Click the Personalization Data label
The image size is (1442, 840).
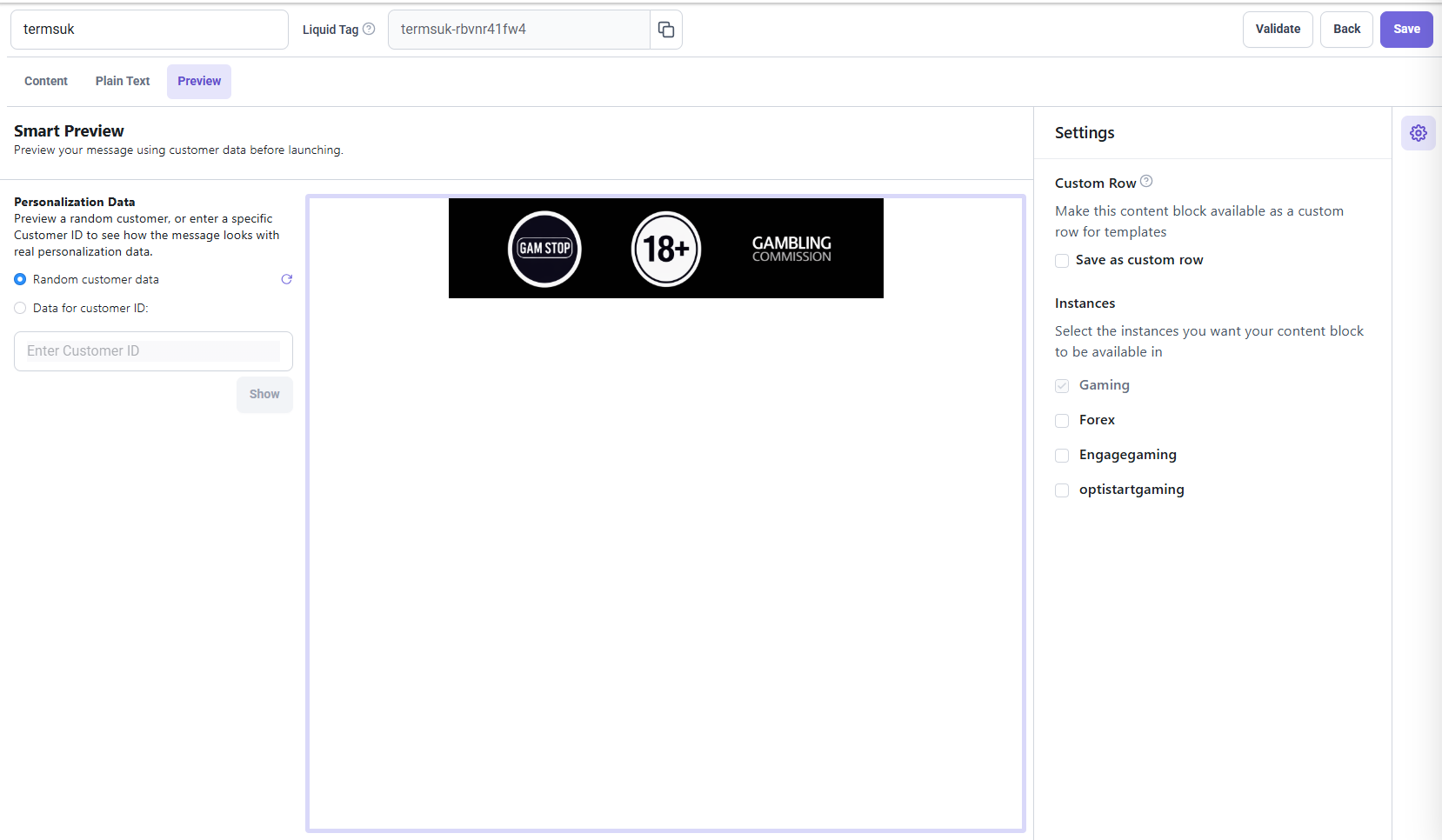click(75, 202)
